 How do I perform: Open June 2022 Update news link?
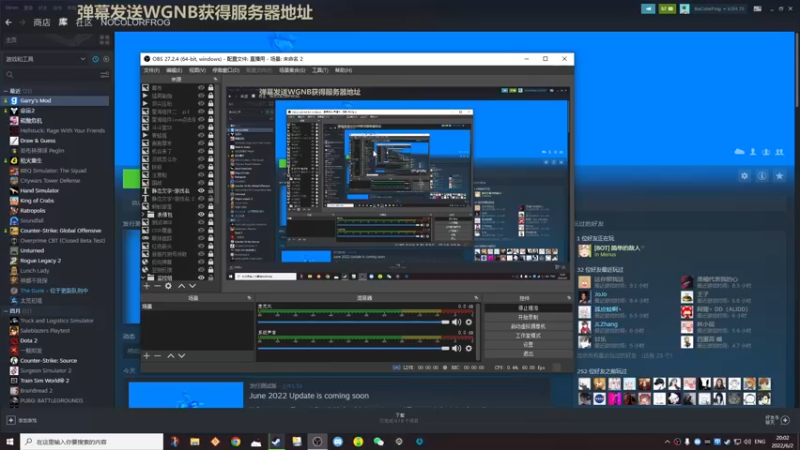point(309,396)
